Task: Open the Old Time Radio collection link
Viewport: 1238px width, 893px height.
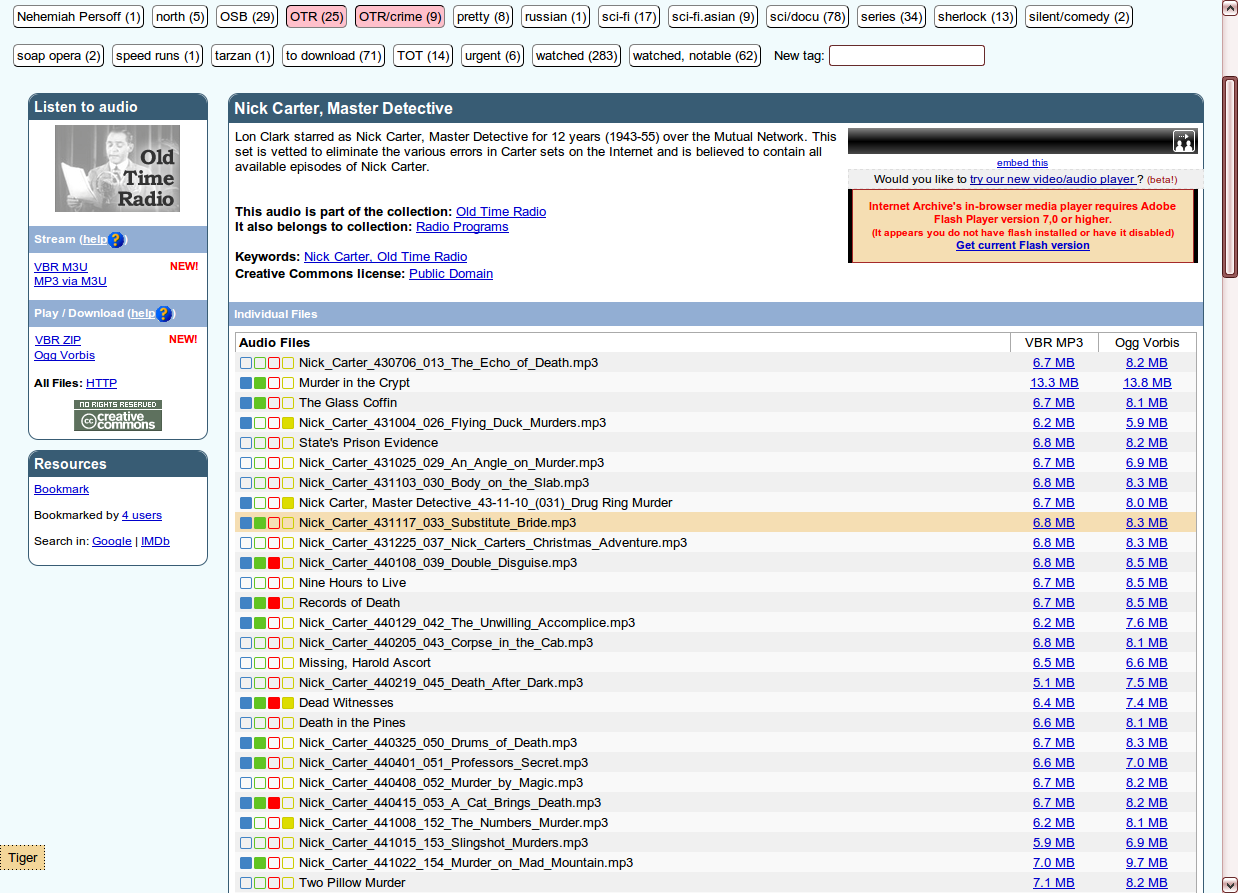Action: 501,212
